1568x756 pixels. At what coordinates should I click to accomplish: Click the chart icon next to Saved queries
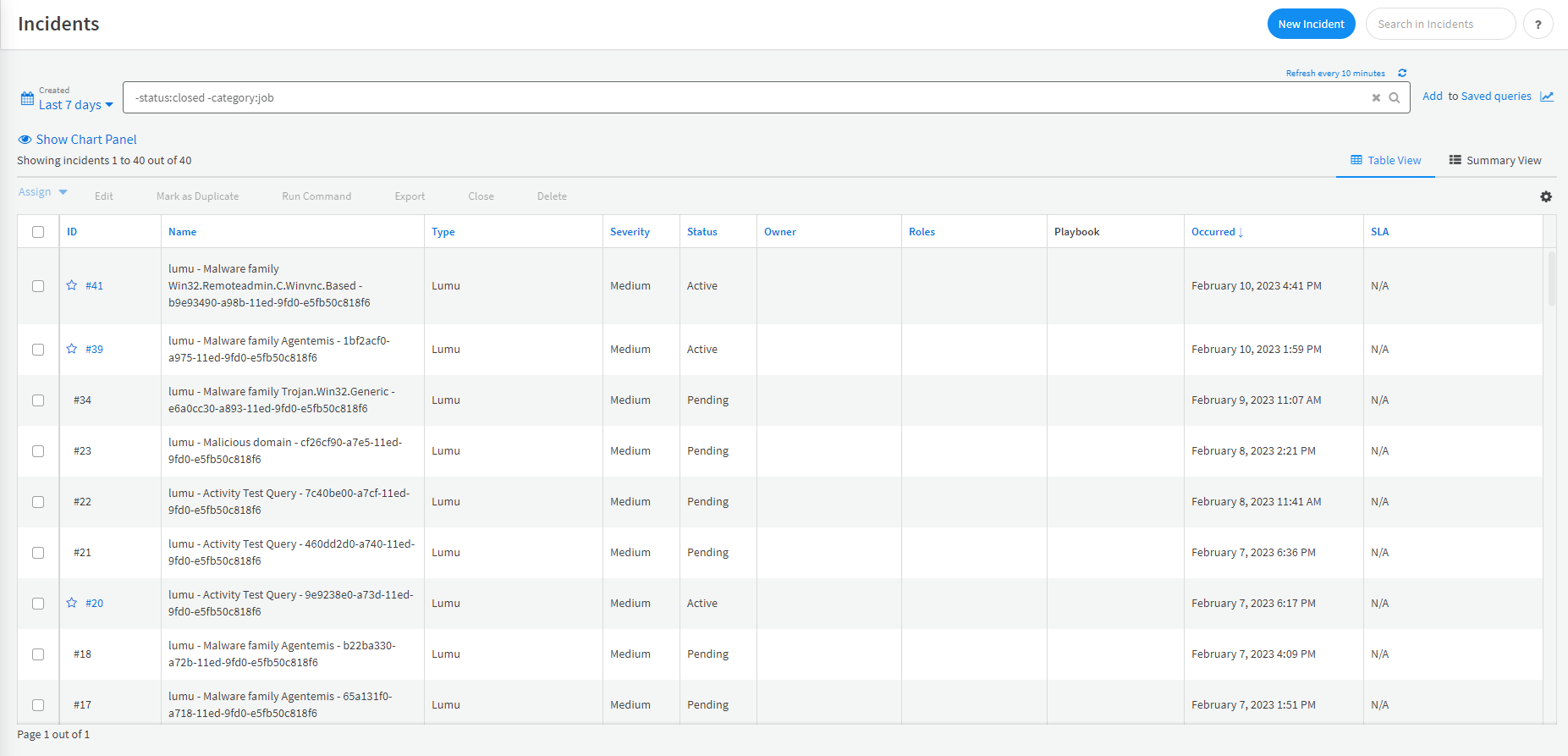point(1547,97)
